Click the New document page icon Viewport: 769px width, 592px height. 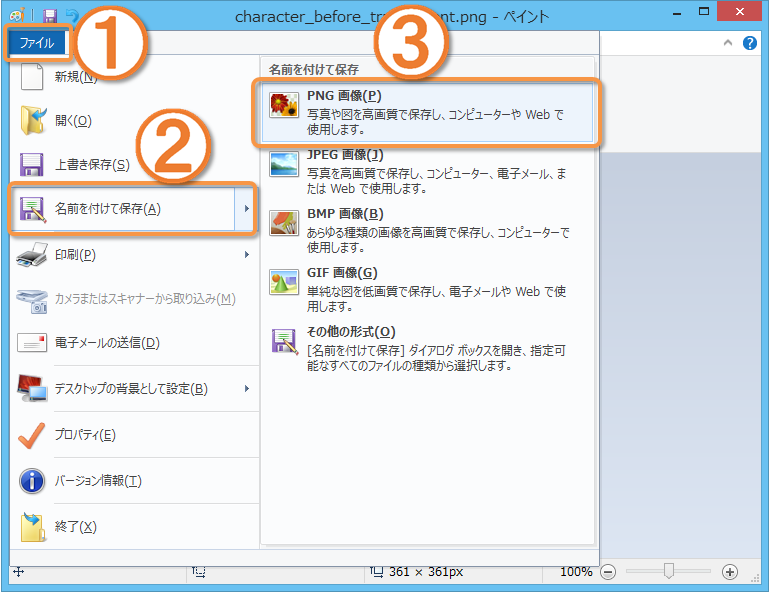33,76
